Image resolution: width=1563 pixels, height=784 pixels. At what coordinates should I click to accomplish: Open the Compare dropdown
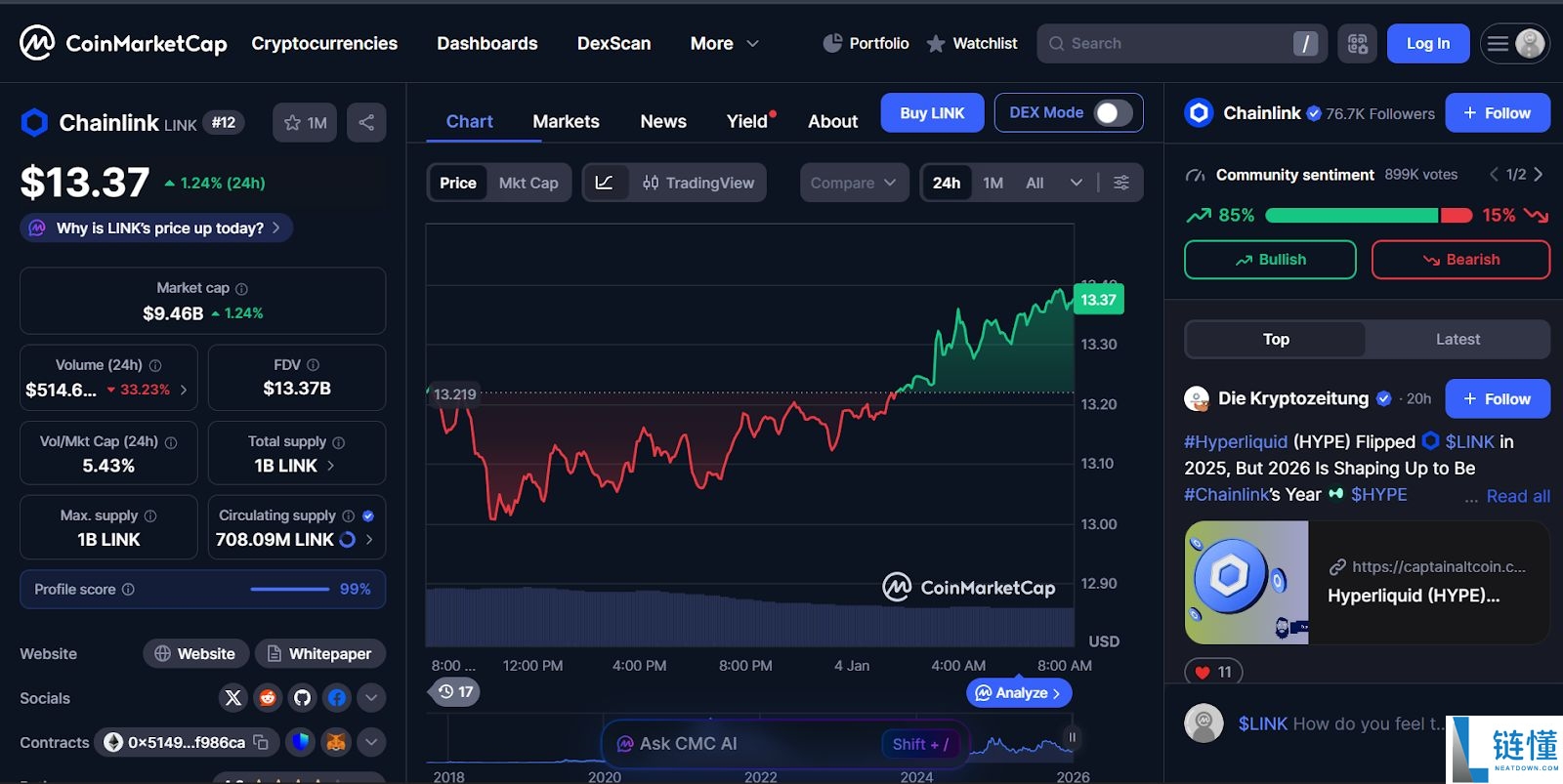[854, 183]
